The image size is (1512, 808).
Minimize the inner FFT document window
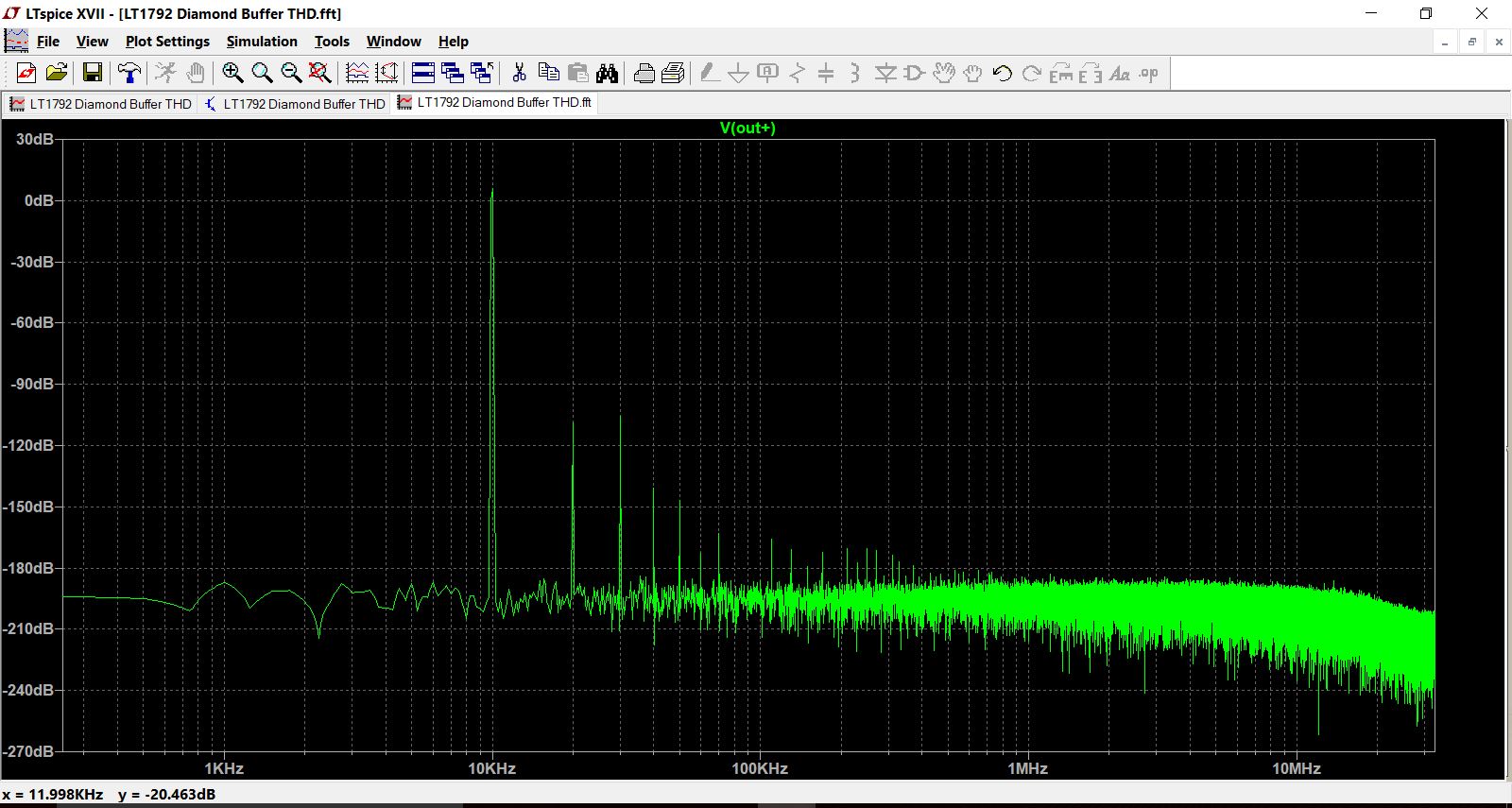coord(1445,42)
